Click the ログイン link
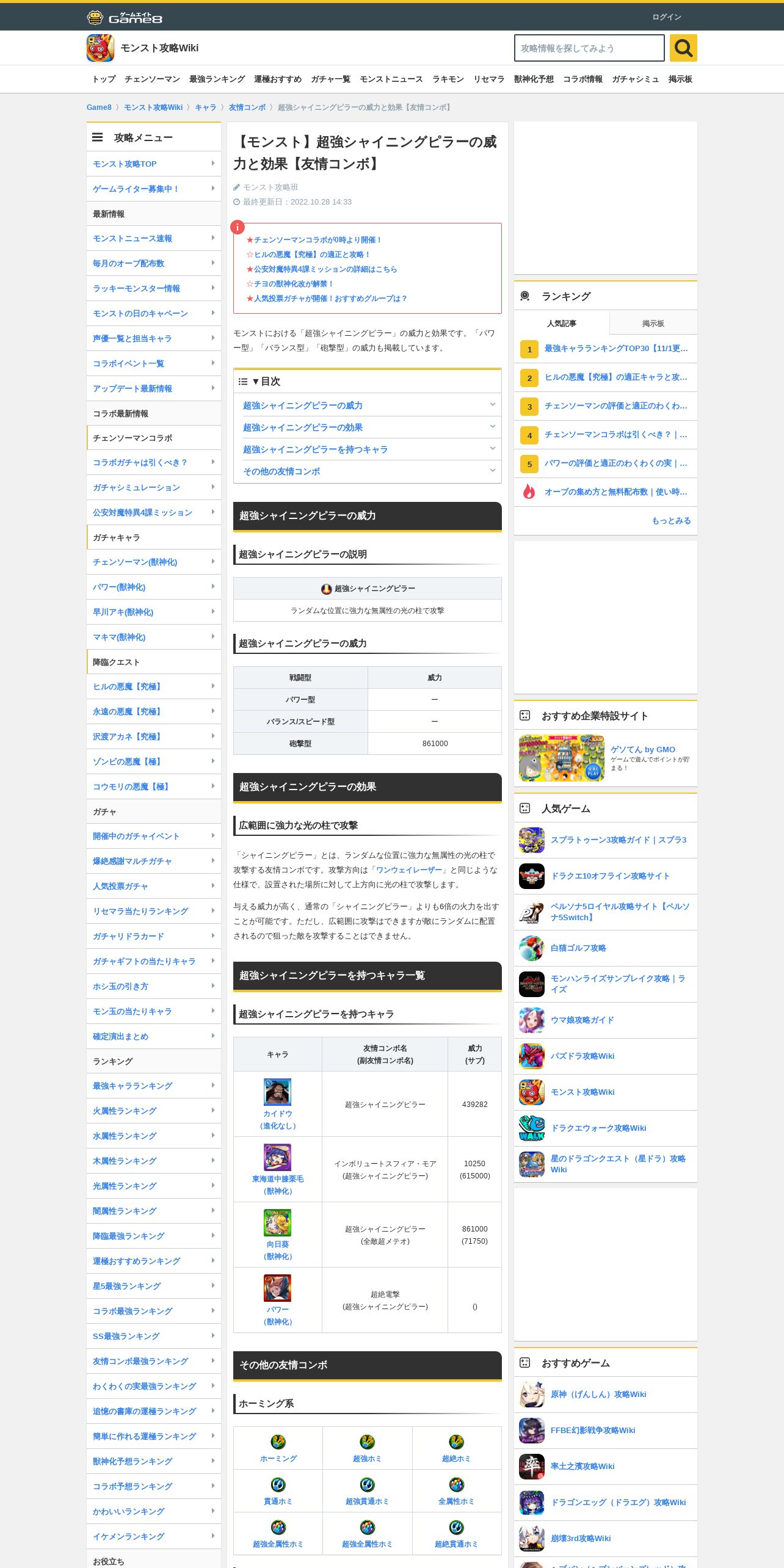The height and width of the screenshot is (1568, 784). [667, 17]
